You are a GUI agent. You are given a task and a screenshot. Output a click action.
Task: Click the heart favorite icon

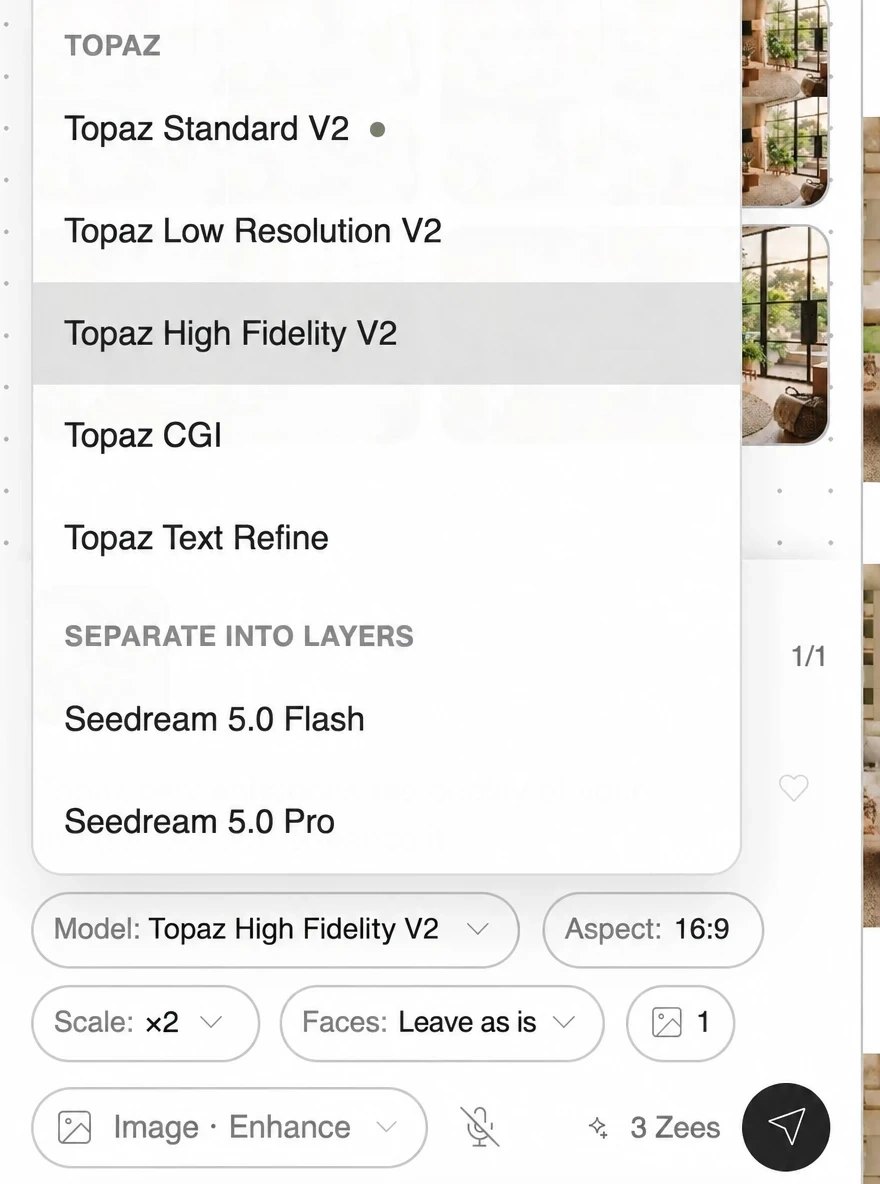(x=793, y=788)
